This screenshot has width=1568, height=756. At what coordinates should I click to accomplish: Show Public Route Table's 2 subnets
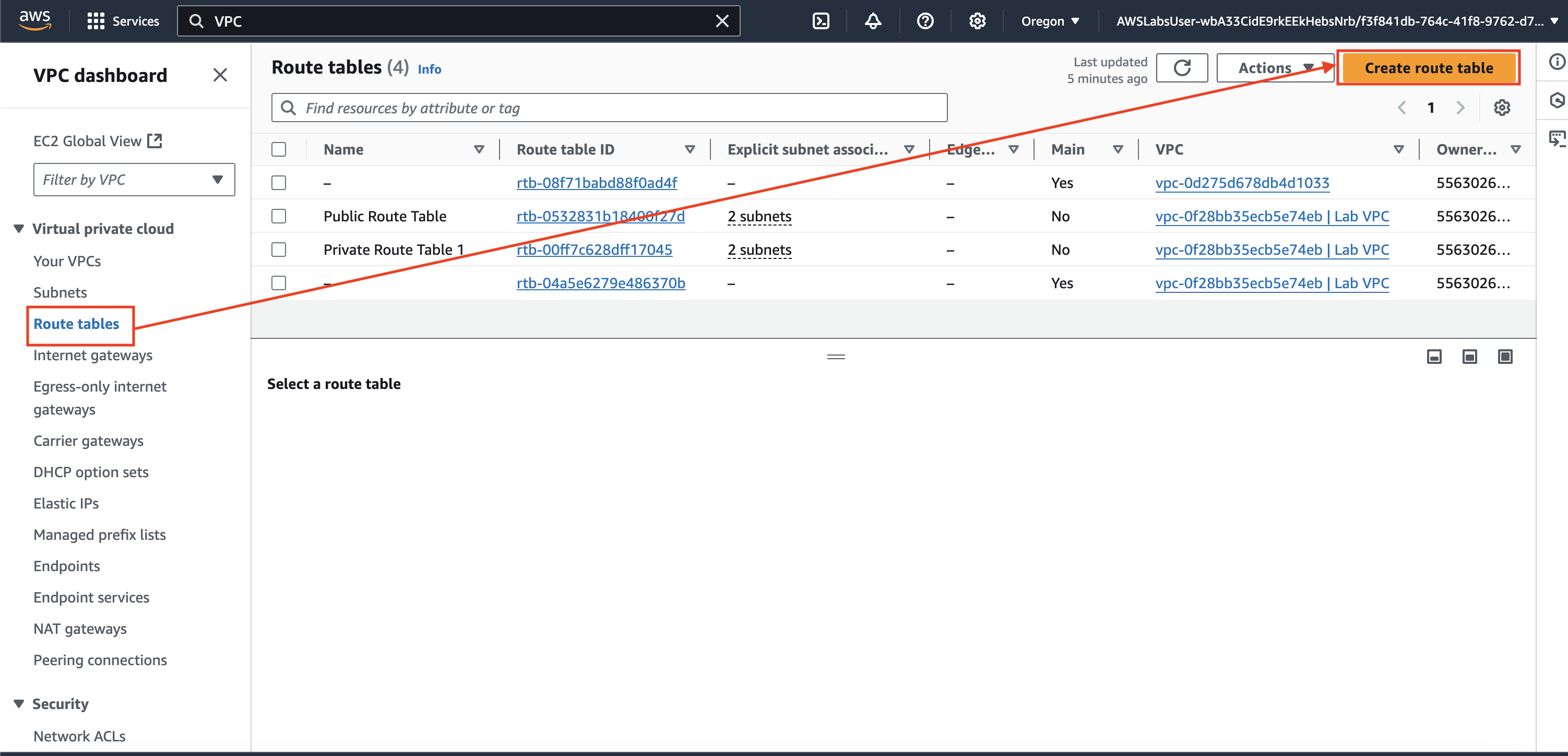click(759, 216)
